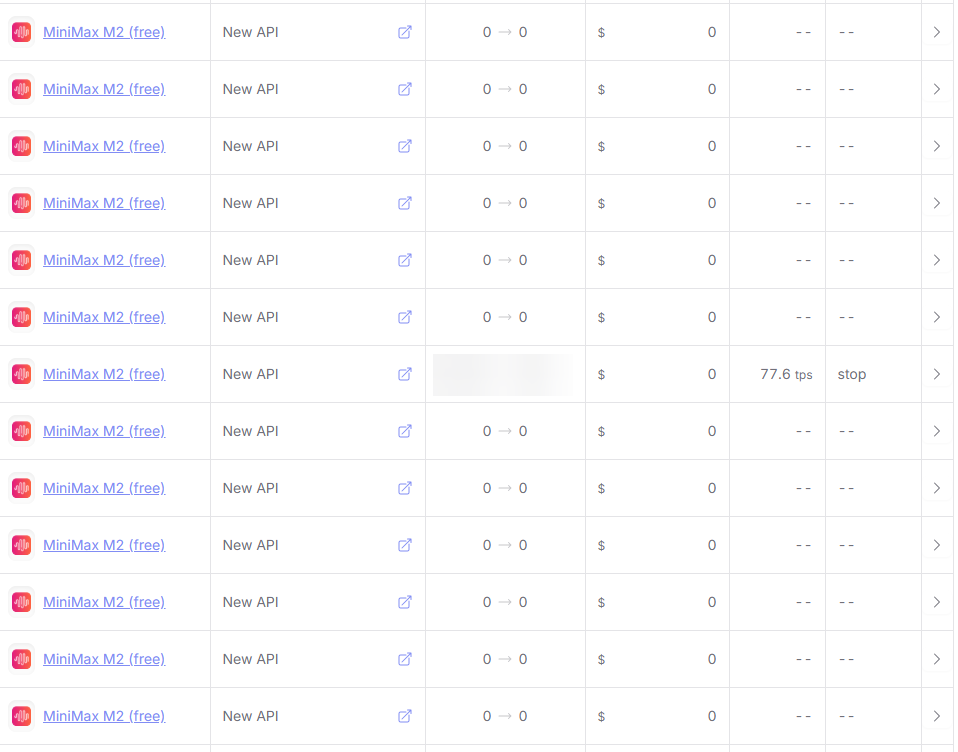The height and width of the screenshot is (752, 958).
Task: Open external link icon directly below the stop row
Action: 404,431
